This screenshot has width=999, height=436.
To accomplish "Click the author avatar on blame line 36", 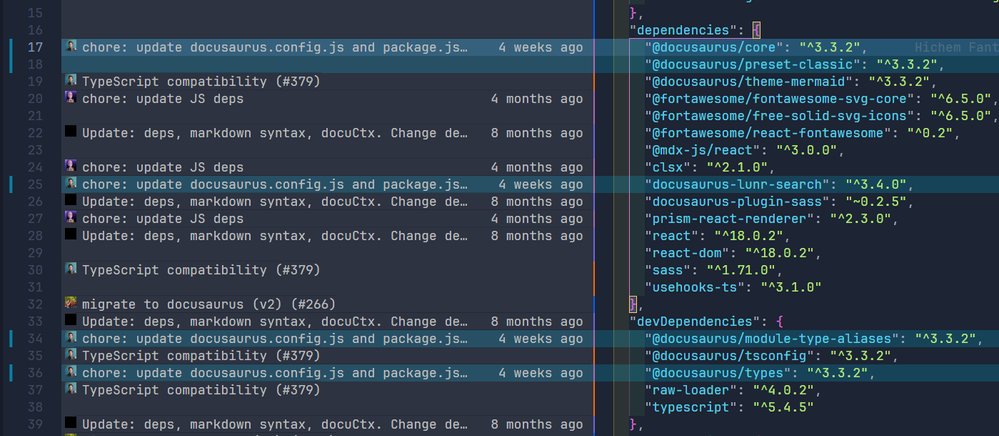I will [x=71, y=372].
